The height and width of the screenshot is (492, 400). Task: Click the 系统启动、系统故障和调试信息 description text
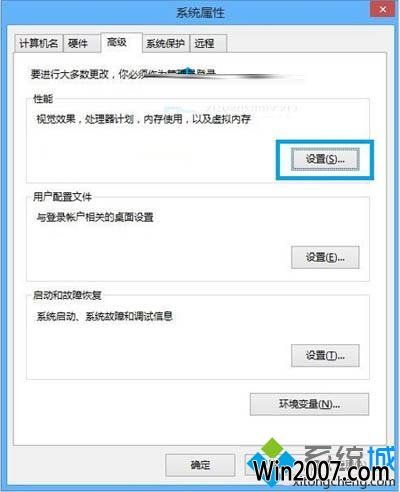coord(104,316)
